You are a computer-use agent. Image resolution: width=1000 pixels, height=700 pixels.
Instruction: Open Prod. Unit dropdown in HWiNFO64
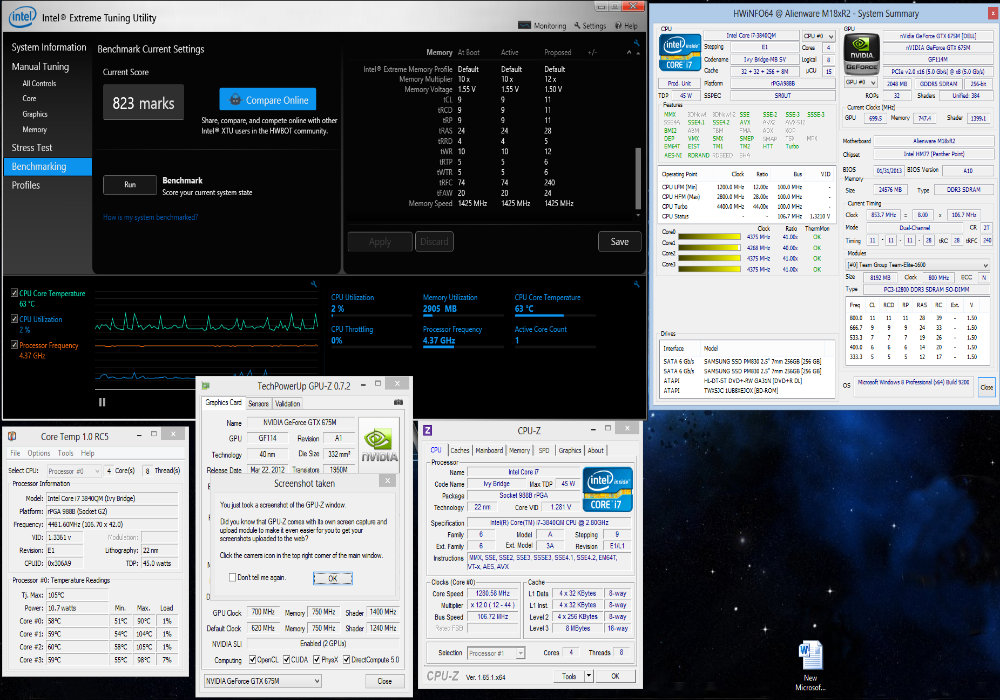679,83
